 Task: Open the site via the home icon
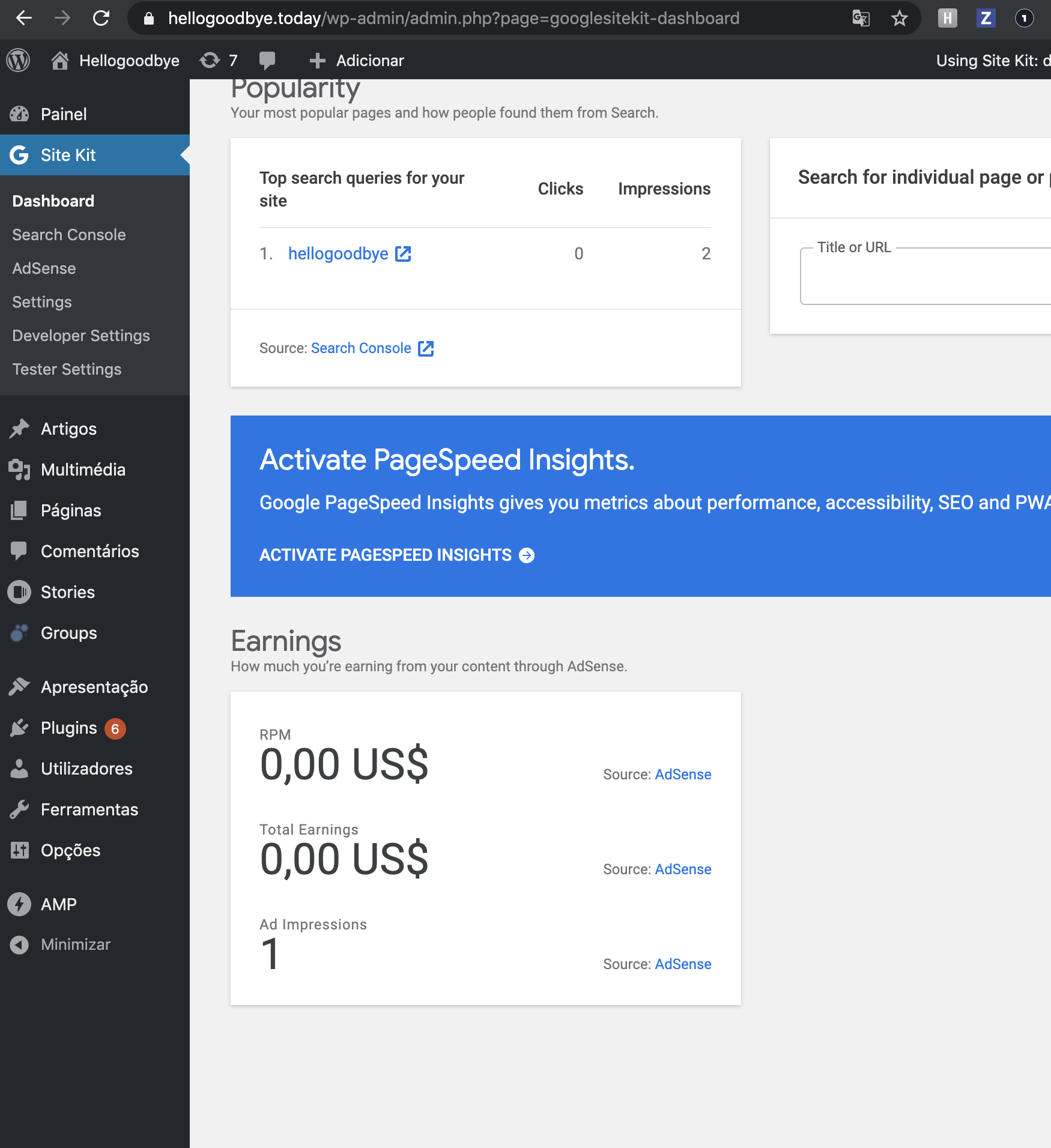click(x=60, y=60)
